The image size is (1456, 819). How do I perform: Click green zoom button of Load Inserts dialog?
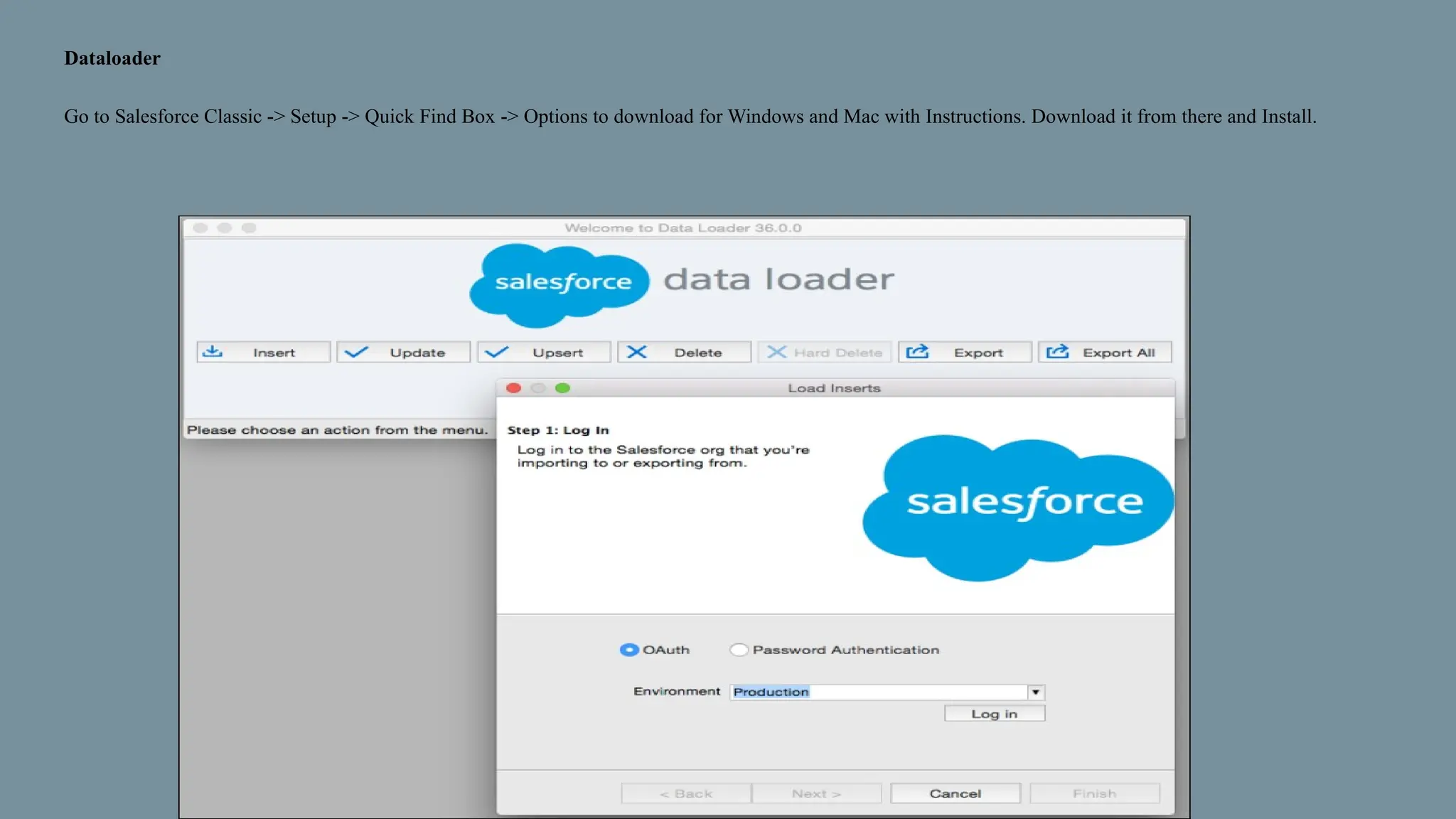tap(562, 388)
